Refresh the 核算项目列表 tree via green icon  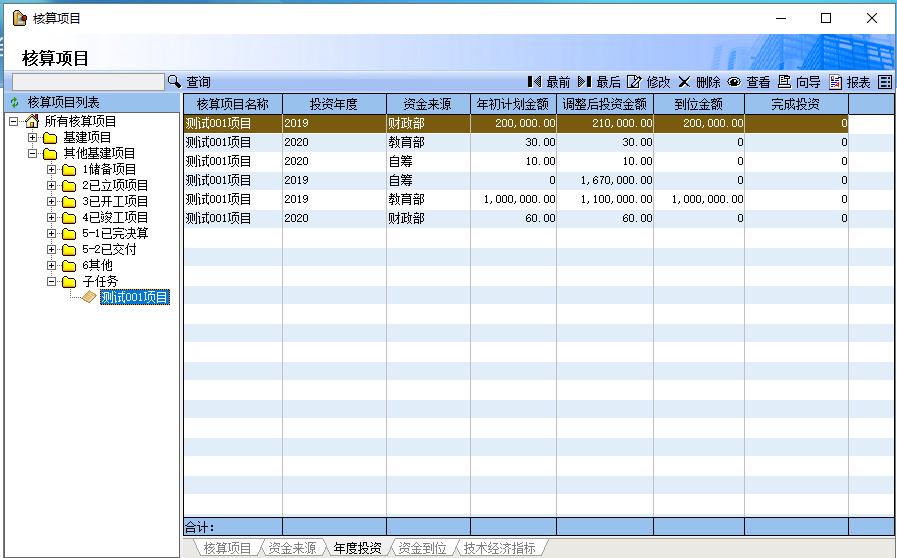15,102
